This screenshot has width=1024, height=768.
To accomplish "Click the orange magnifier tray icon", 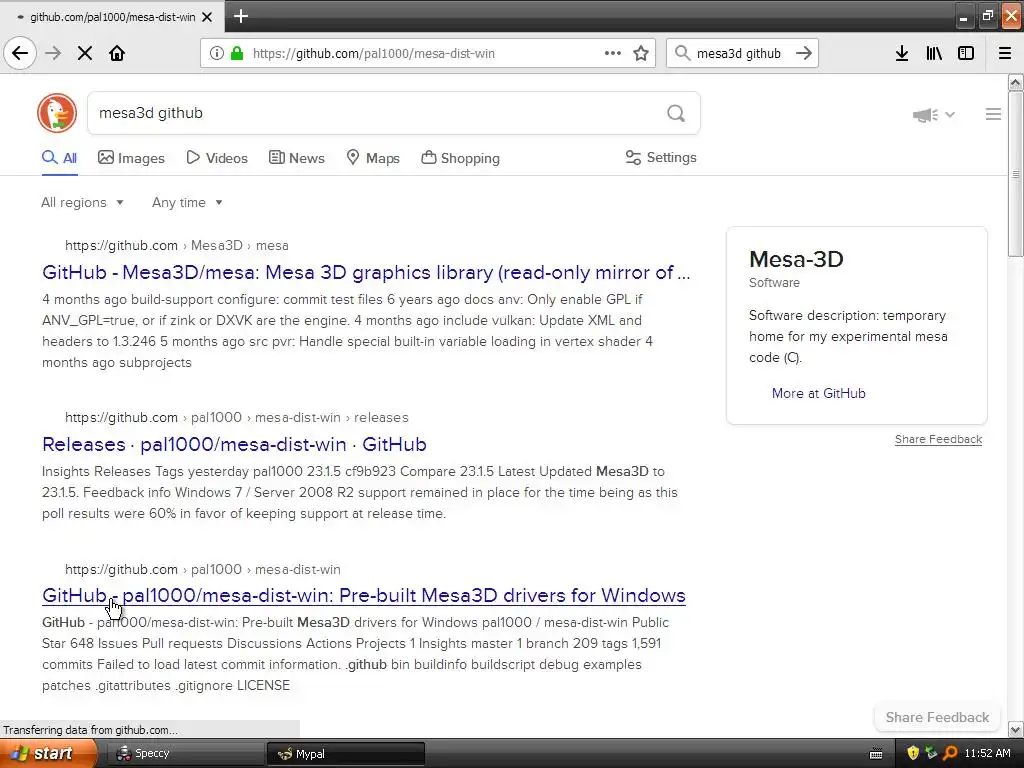I will point(950,753).
